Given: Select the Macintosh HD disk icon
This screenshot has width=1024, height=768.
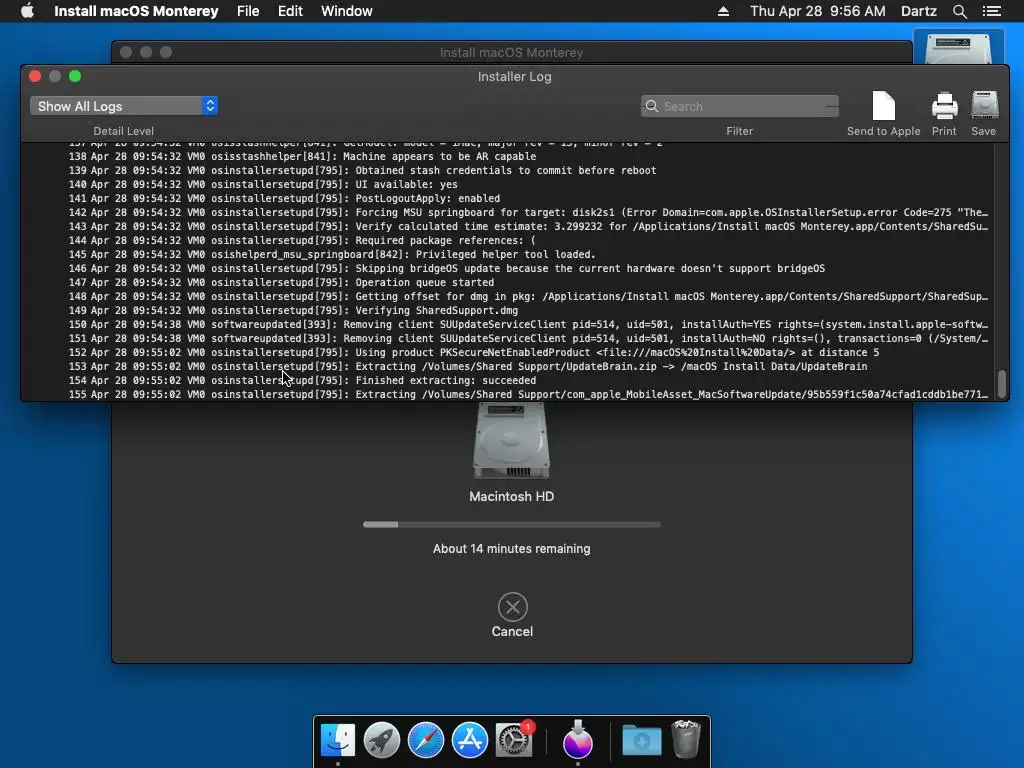Looking at the screenshot, I should pos(511,441).
